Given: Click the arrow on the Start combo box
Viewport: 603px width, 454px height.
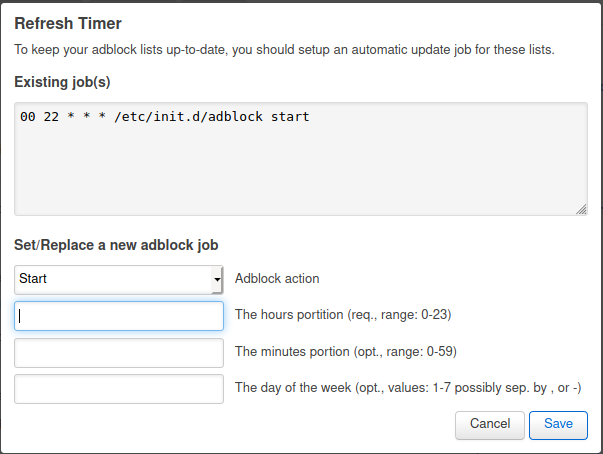Looking at the screenshot, I should [217, 279].
